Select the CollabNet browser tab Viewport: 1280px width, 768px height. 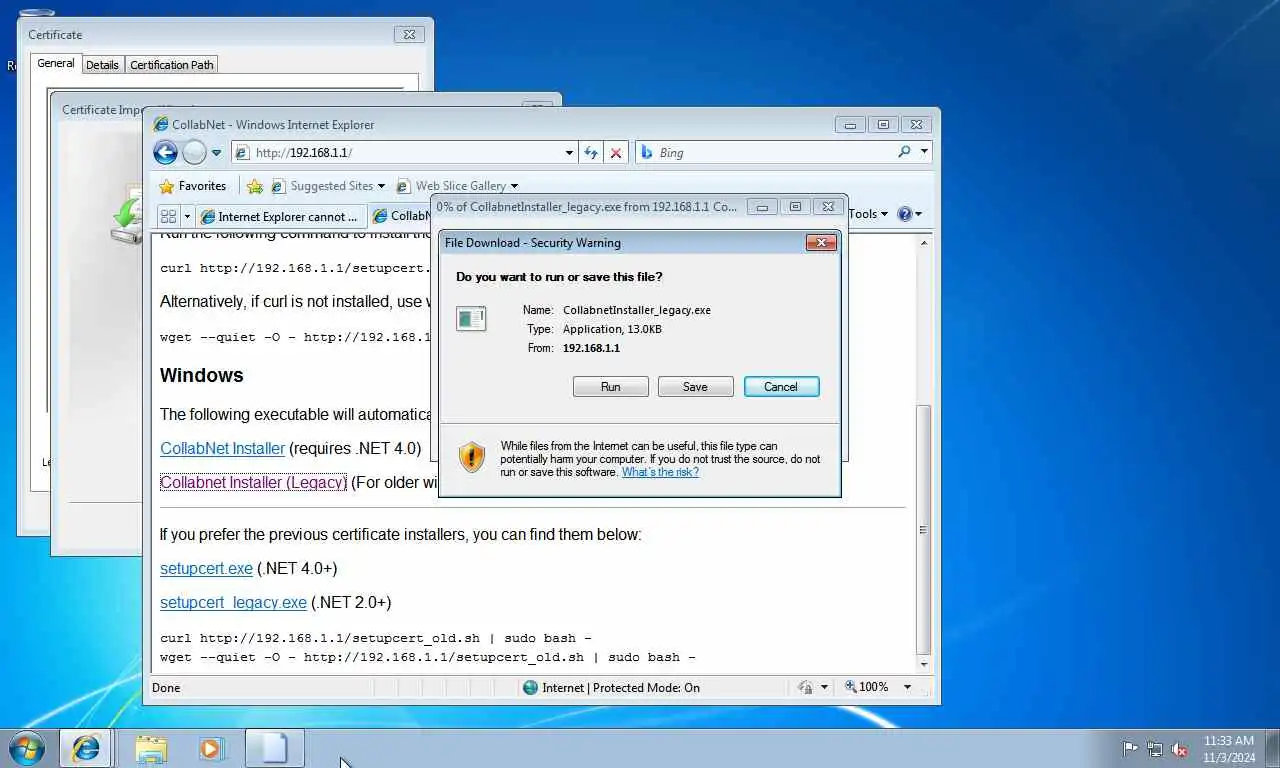tap(400, 216)
